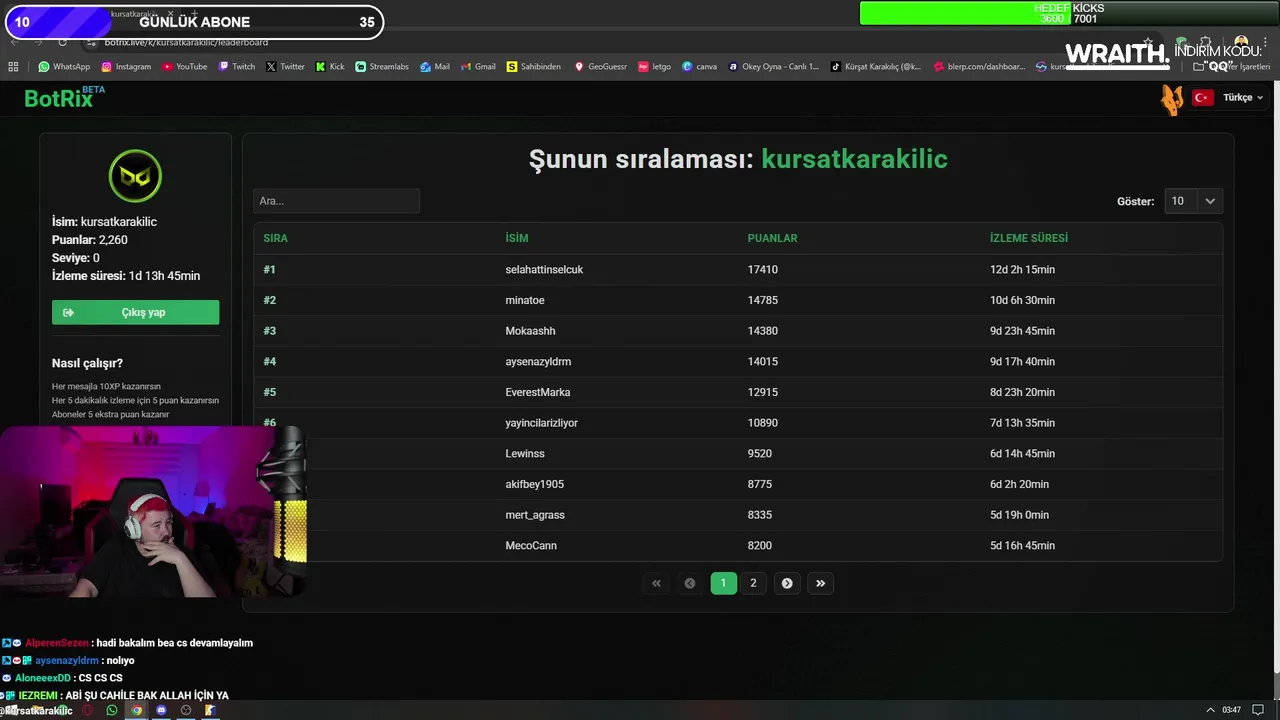Open the GeoGuessr bookmark
The image size is (1280, 720).
pos(600,67)
